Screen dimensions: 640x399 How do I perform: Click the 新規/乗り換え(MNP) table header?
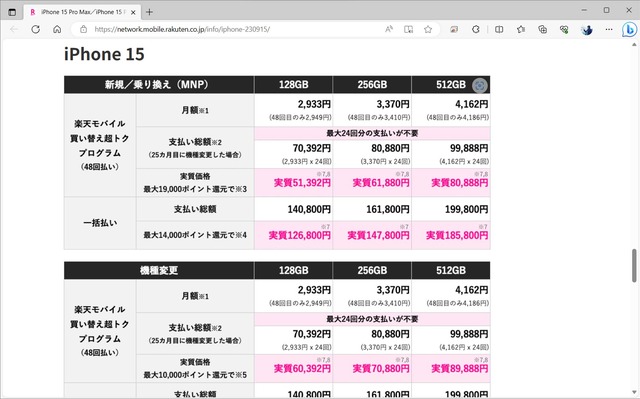pos(159,84)
